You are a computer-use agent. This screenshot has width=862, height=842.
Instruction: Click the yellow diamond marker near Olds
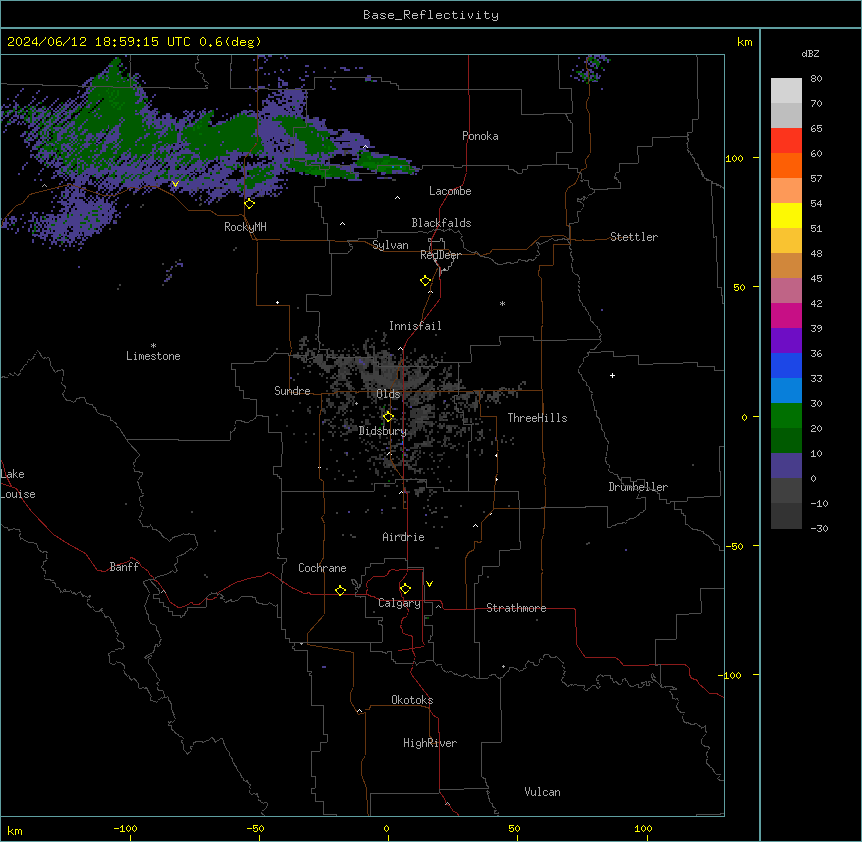(x=388, y=417)
